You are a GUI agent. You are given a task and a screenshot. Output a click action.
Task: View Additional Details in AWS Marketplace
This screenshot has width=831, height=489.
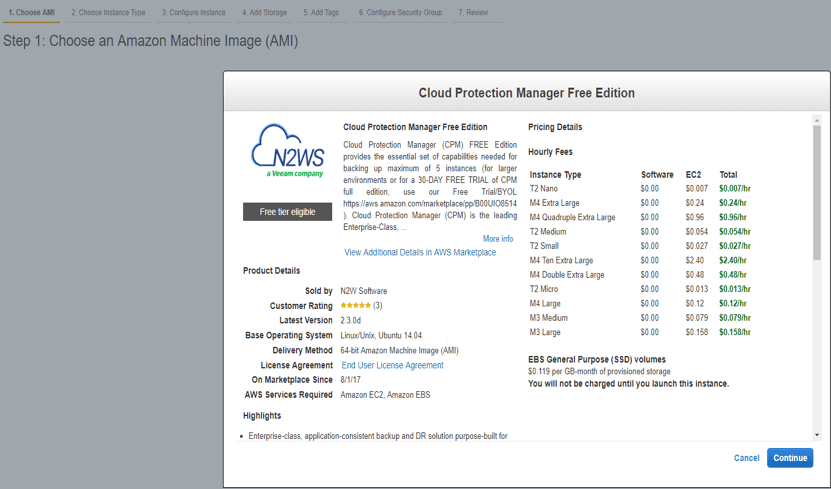(x=420, y=252)
